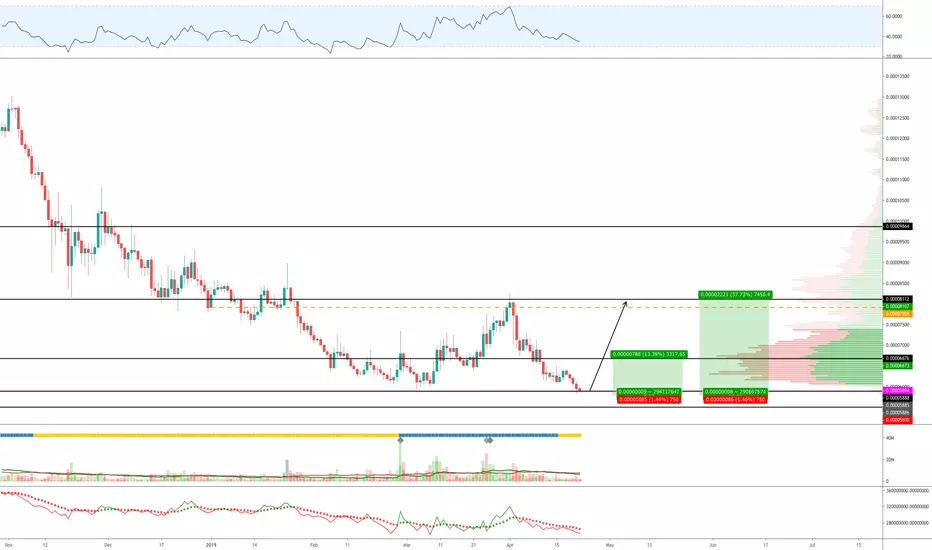Select the 294117647 position quantity label

point(648,392)
